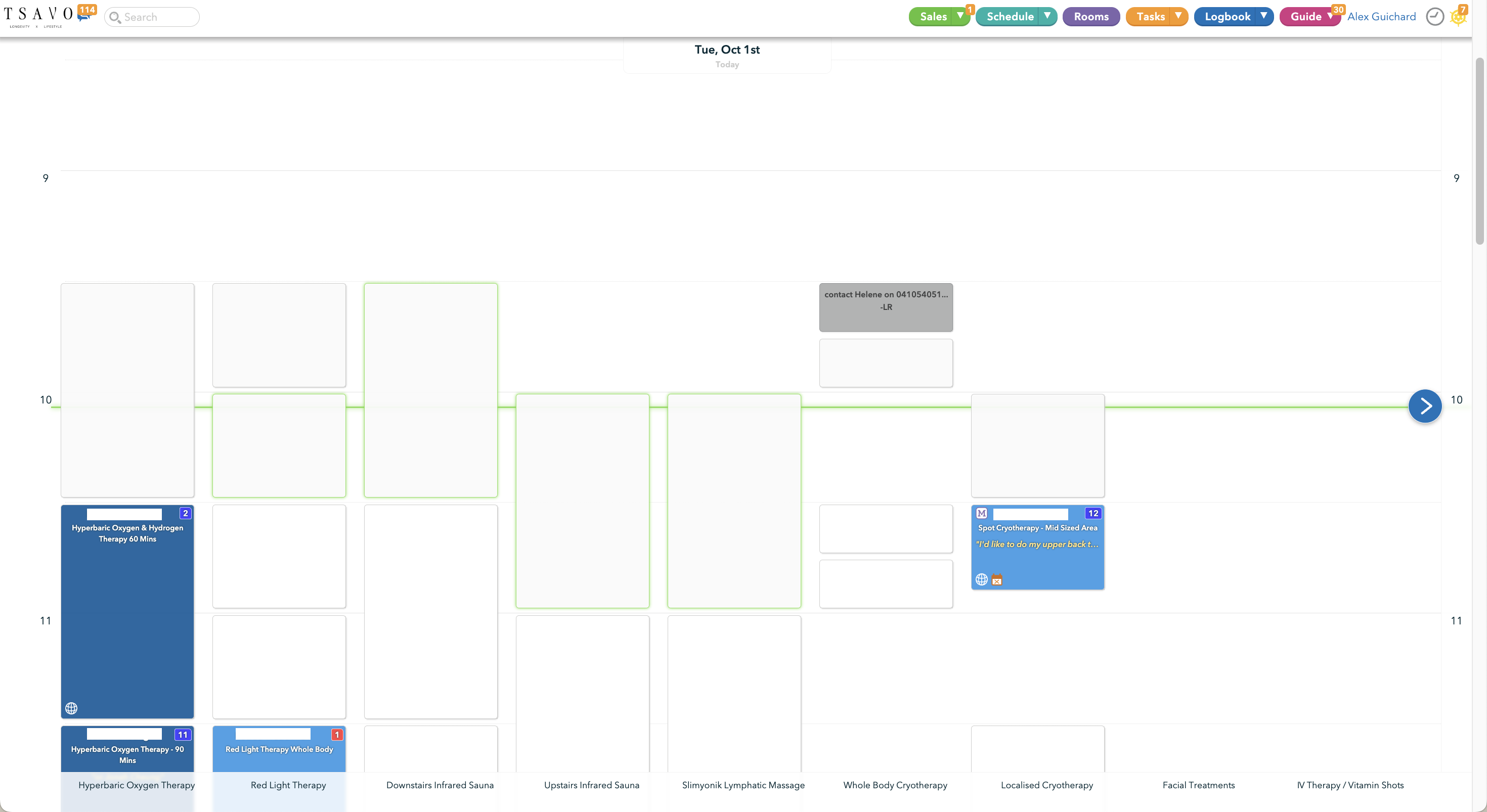Click the red 1 badge on Red Light Therapy
The height and width of the screenshot is (812, 1487).
pyautogui.click(x=336, y=735)
